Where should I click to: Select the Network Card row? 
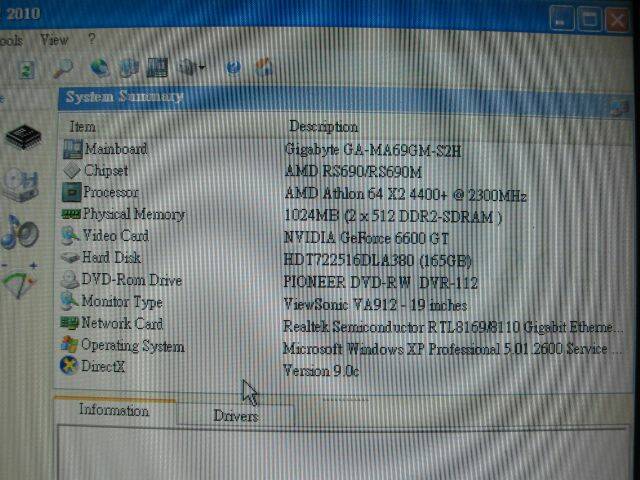[x=345, y=325]
